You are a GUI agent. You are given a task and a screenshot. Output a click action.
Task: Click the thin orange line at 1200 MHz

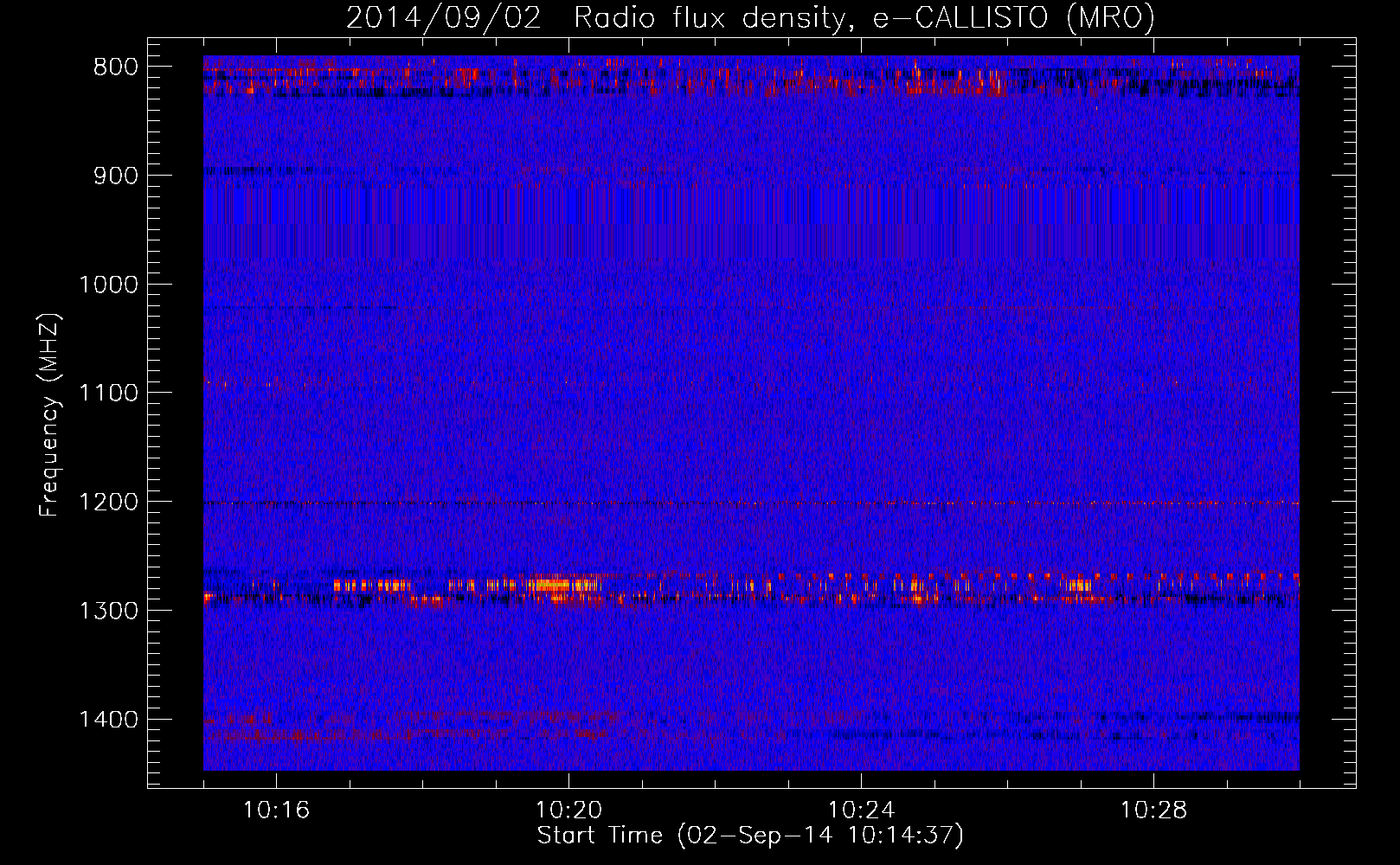coord(751,503)
